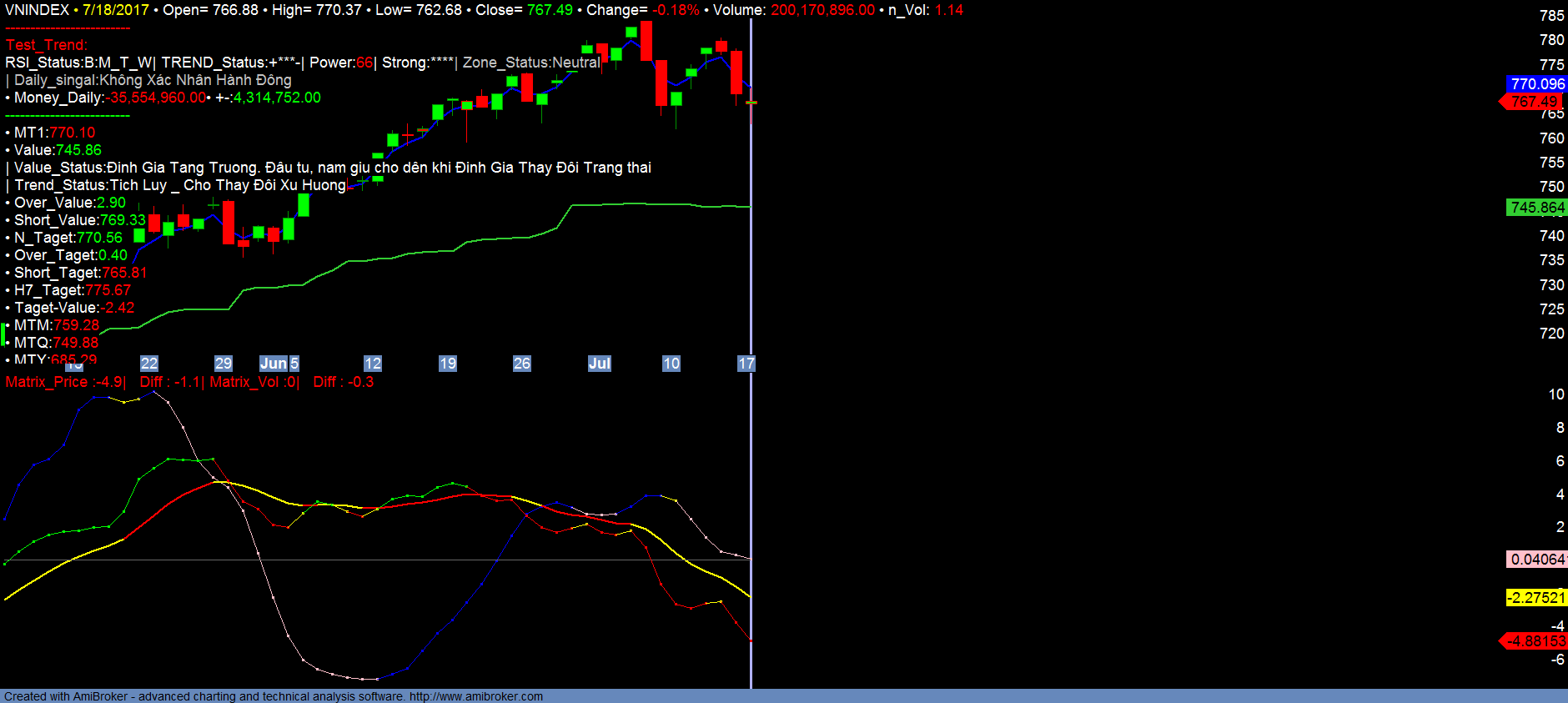The height and width of the screenshot is (703, 1568).
Task: Click the yellow -2.27521 indicator label
Action: (x=1536, y=598)
